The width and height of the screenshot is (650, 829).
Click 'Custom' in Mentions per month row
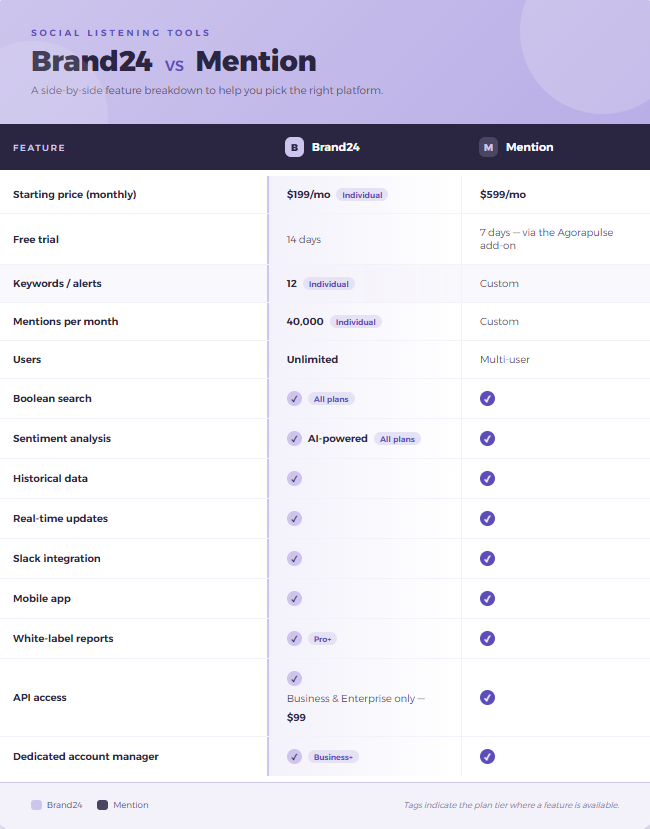point(499,321)
